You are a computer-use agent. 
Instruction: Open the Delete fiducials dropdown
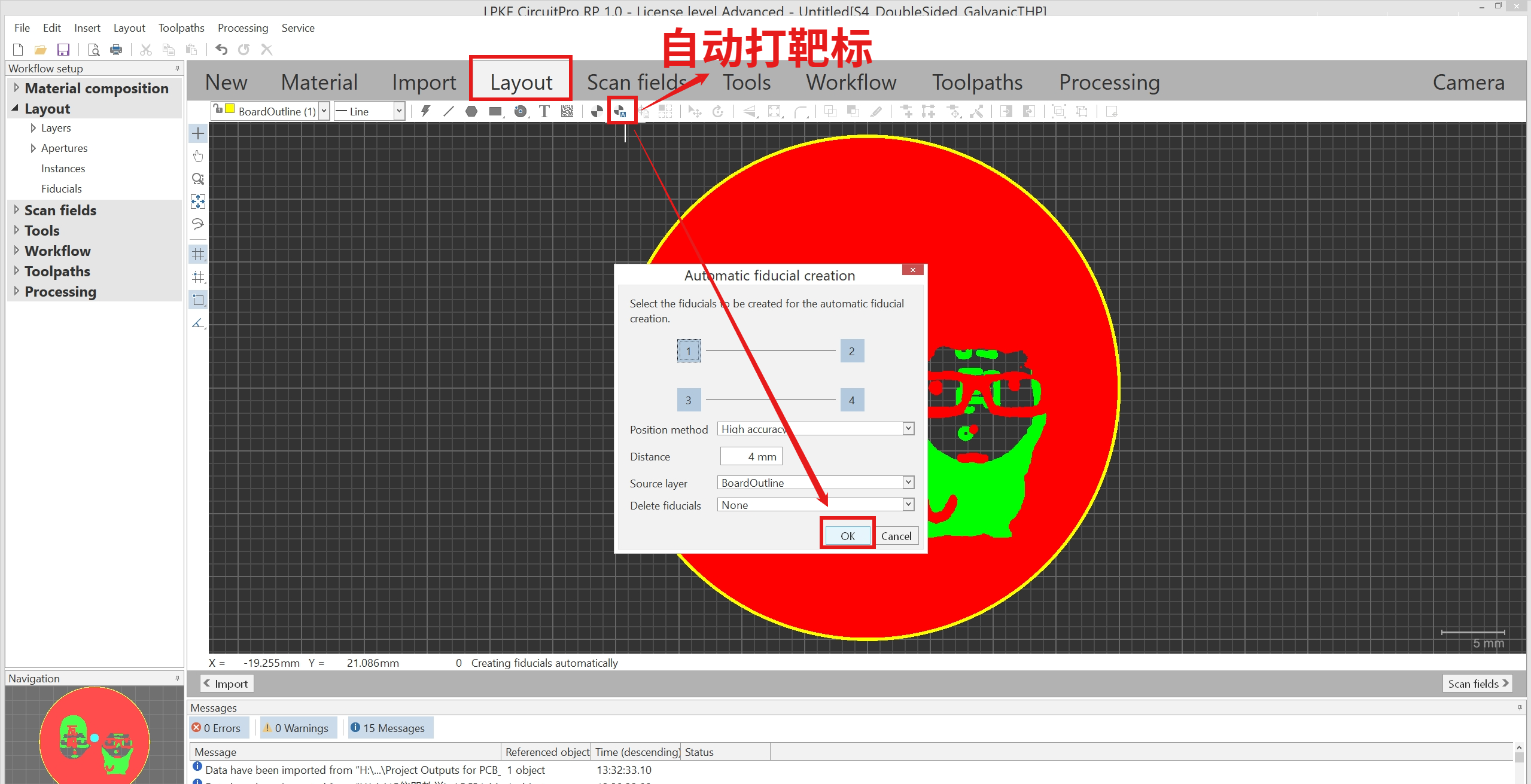click(908, 504)
